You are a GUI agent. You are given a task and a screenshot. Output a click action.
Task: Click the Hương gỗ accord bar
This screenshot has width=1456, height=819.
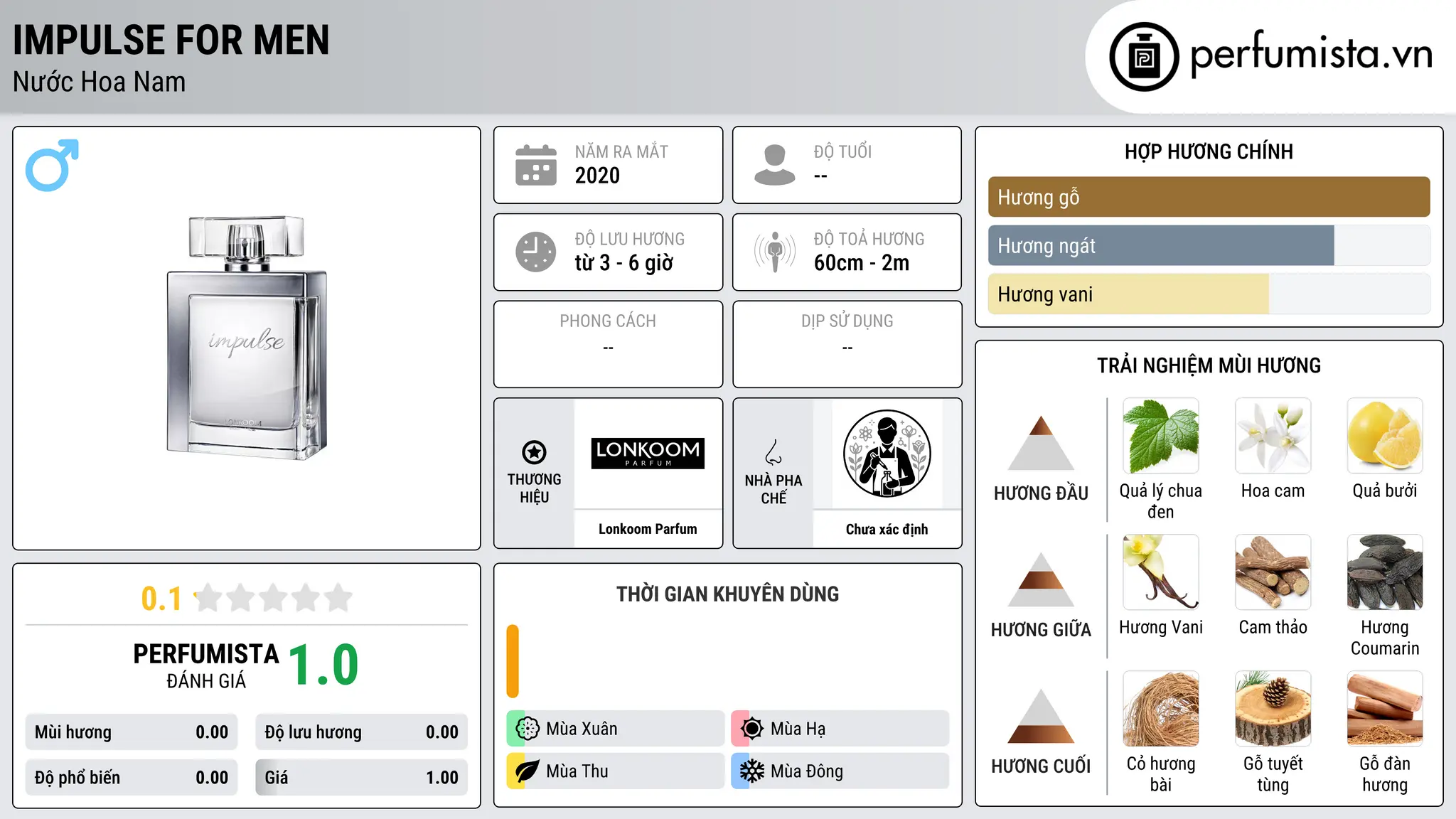[1209, 197]
